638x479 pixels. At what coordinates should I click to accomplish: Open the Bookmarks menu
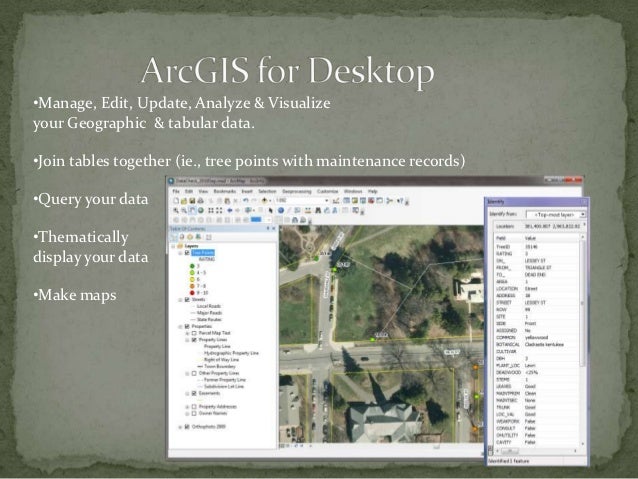225,191
